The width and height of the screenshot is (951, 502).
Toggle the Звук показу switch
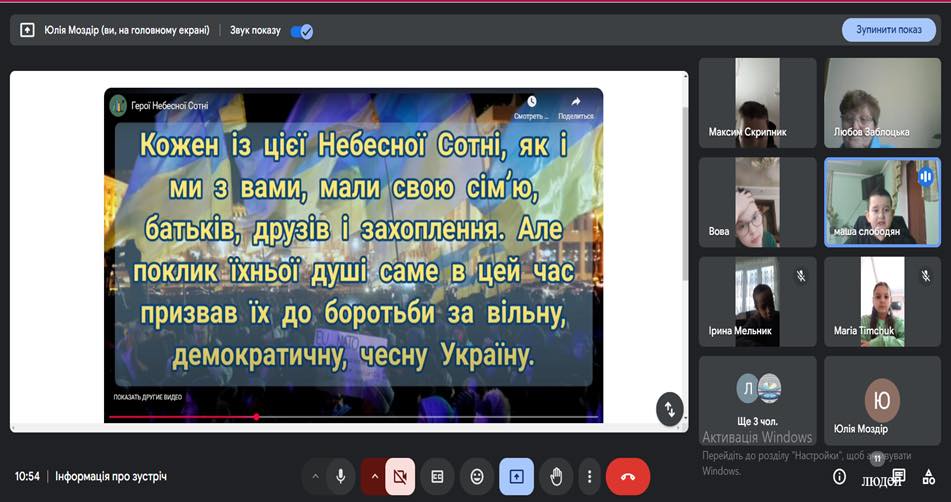click(x=301, y=30)
